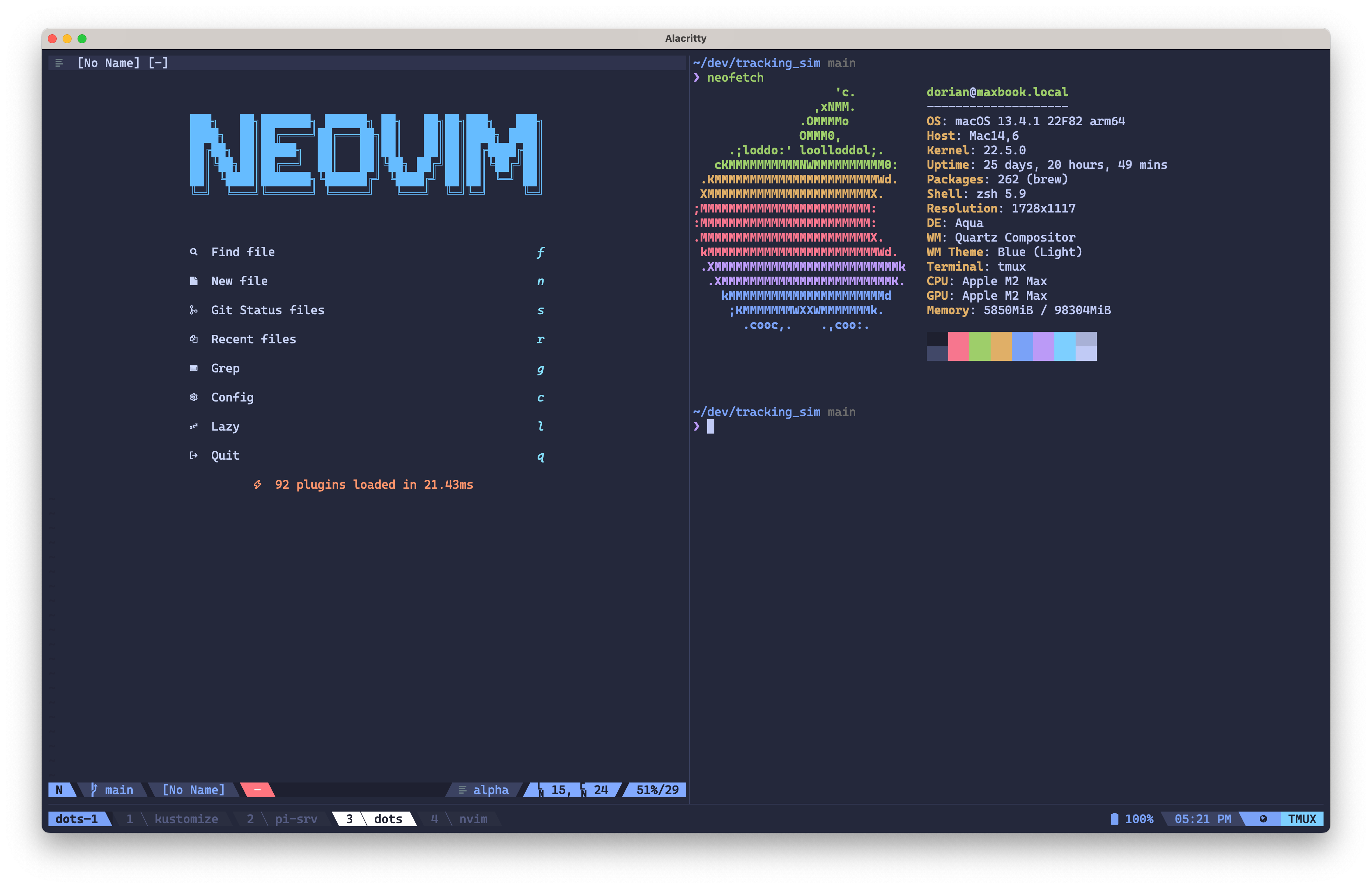
Task: Click the magnifier icon beside Find file
Action: pyautogui.click(x=194, y=252)
